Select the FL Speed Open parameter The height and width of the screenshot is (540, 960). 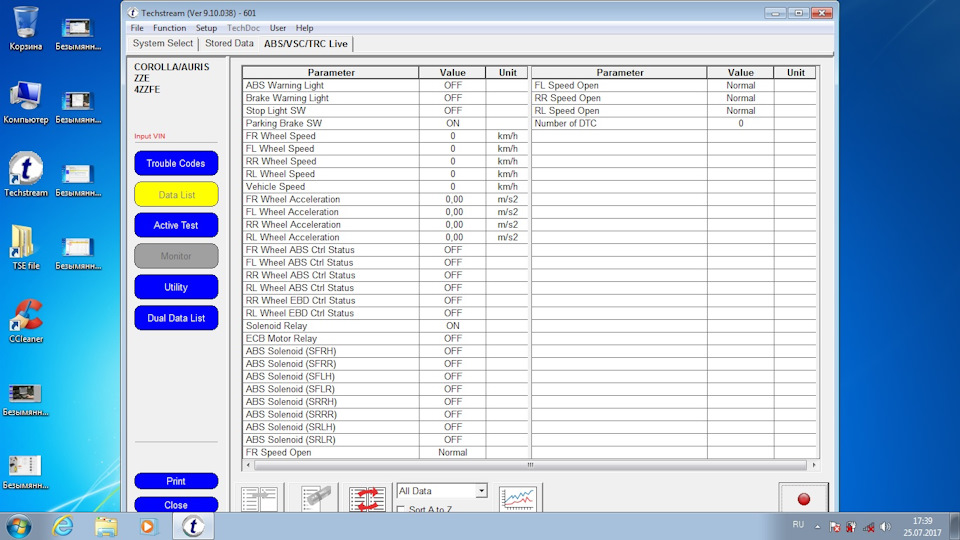coord(566,85)
